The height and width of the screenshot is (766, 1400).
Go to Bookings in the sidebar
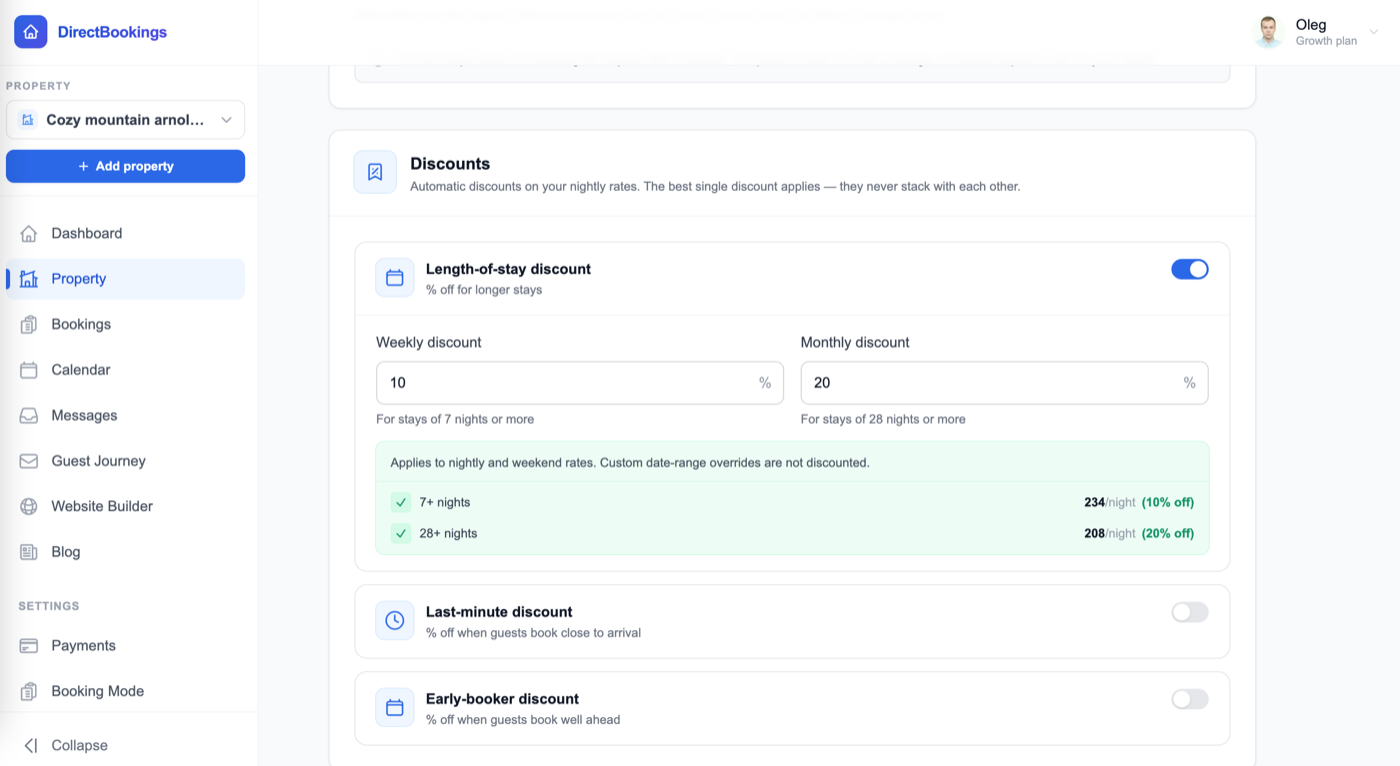click(125, 324)
